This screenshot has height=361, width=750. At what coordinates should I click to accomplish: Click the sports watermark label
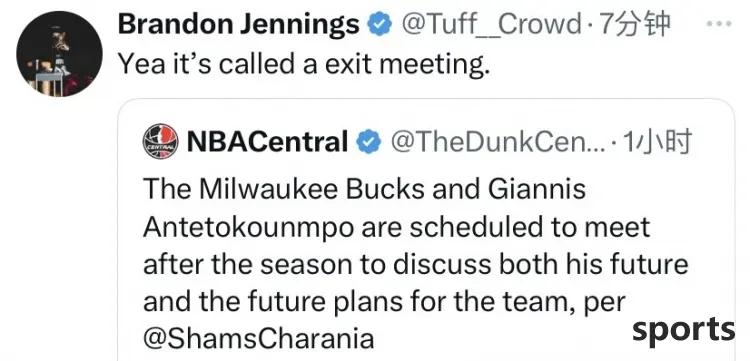pyautogui.click(x=684, y=330)
